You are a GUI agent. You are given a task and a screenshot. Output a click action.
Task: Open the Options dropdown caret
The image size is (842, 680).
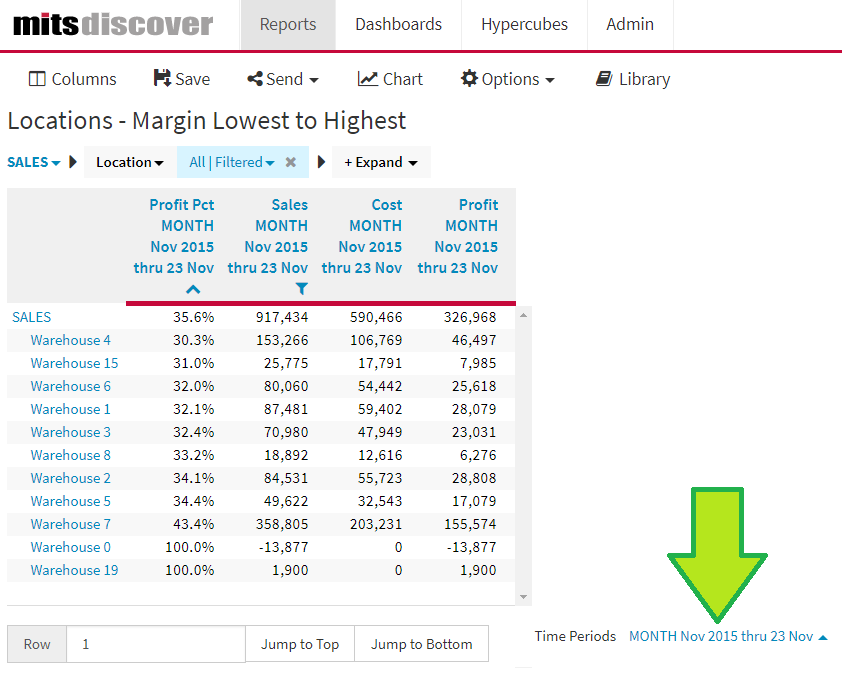coord(550,81)
